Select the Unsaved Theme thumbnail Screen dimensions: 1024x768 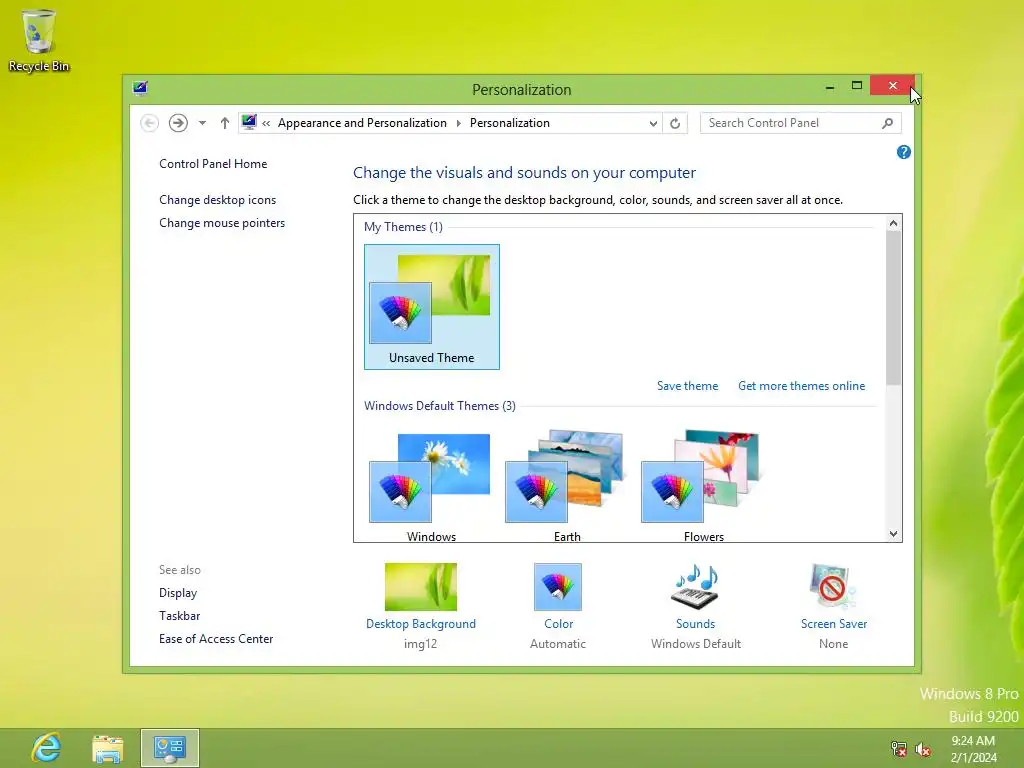coord(432,307)
